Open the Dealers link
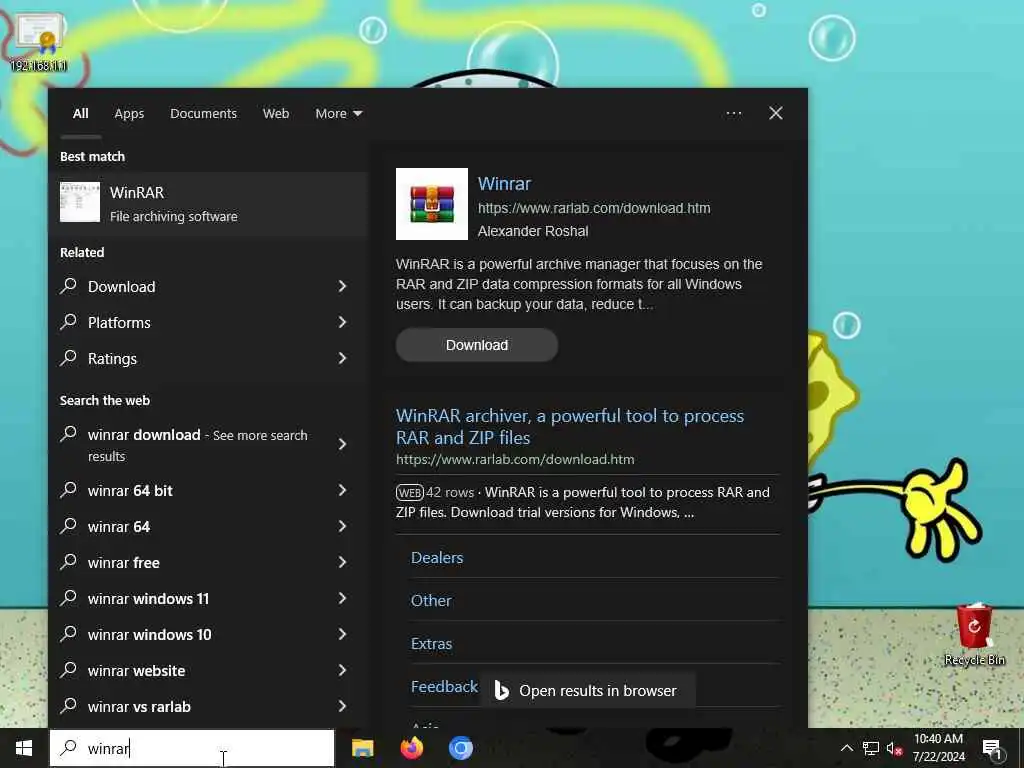This screenshot has height=768, width=1024. coord(437,558)
